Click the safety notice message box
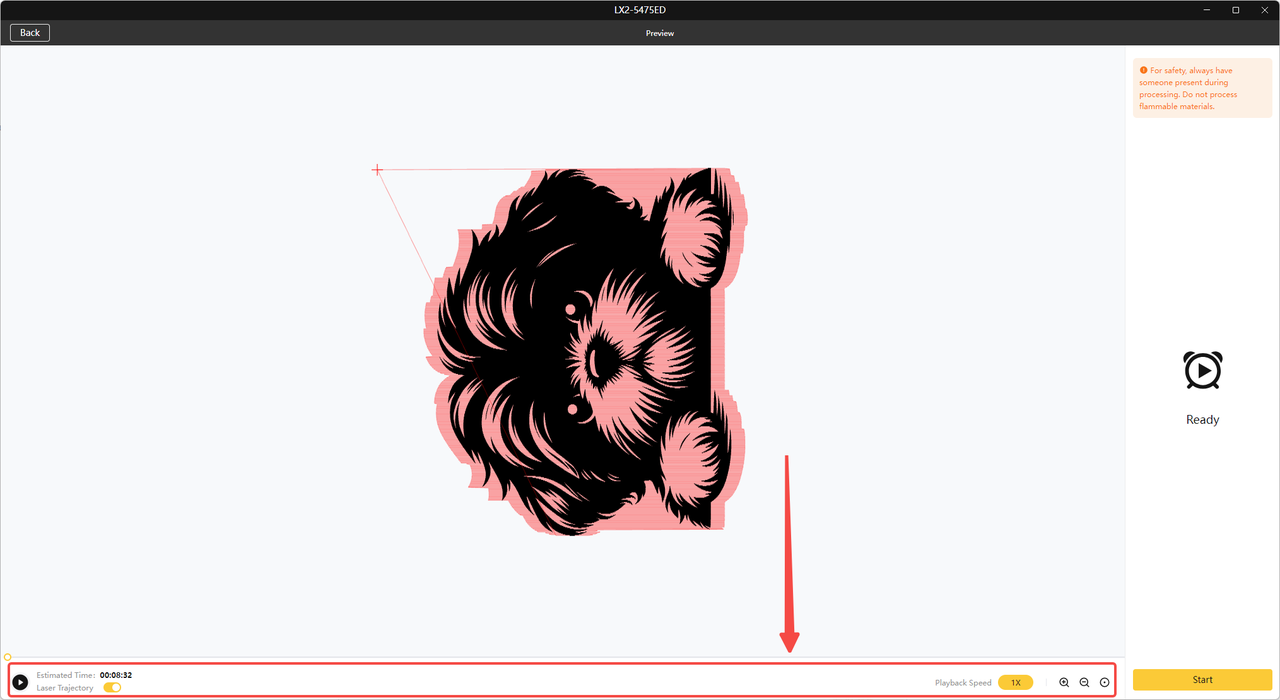The height and width of the screenshot is (700, 1280). [x=1202, y=89]
